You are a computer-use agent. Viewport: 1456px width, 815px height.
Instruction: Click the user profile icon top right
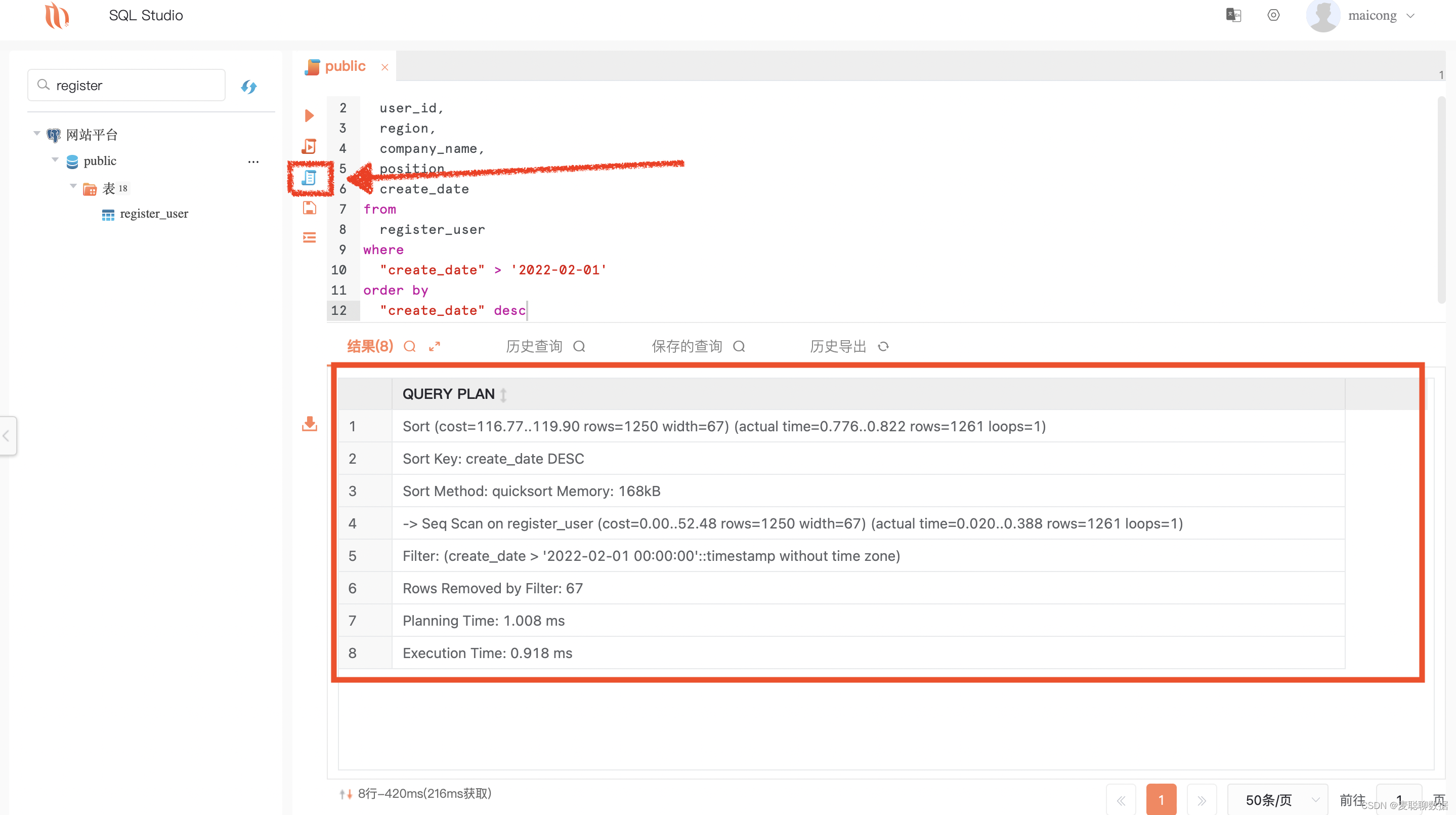pos(1323,15)
